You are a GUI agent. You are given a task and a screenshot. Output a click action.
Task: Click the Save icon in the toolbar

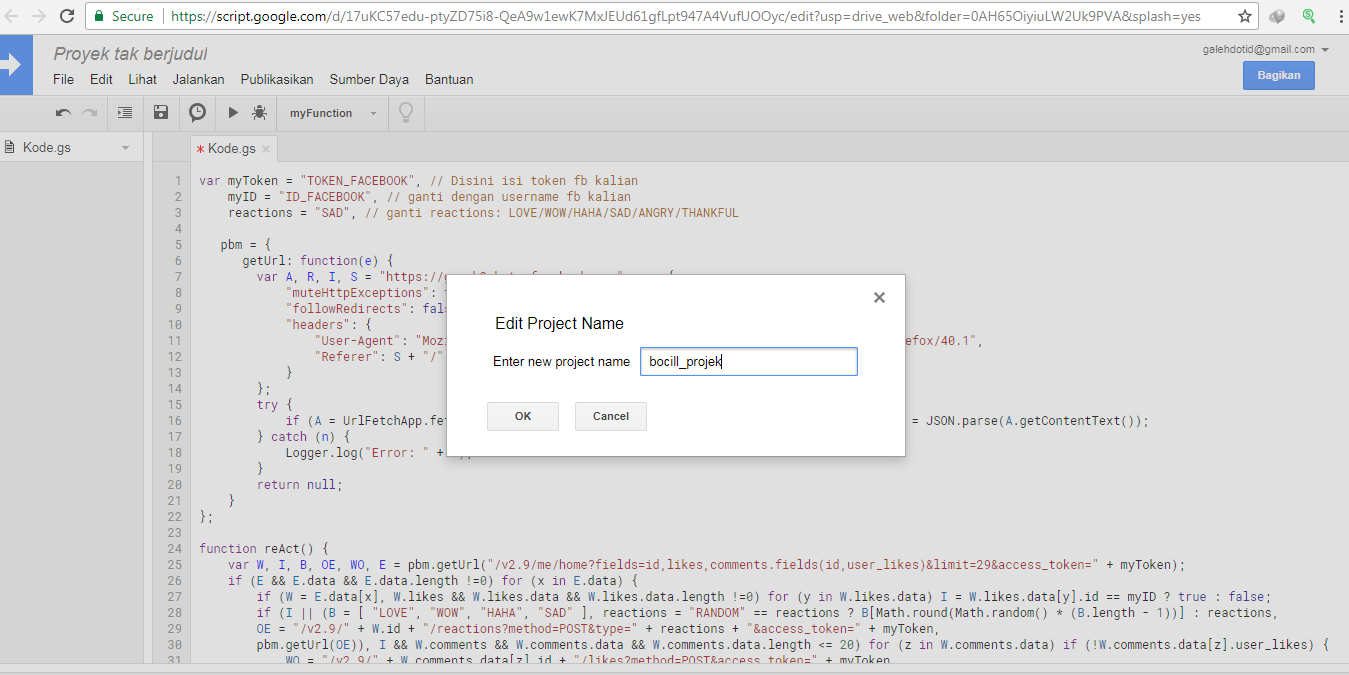[160, 112]
